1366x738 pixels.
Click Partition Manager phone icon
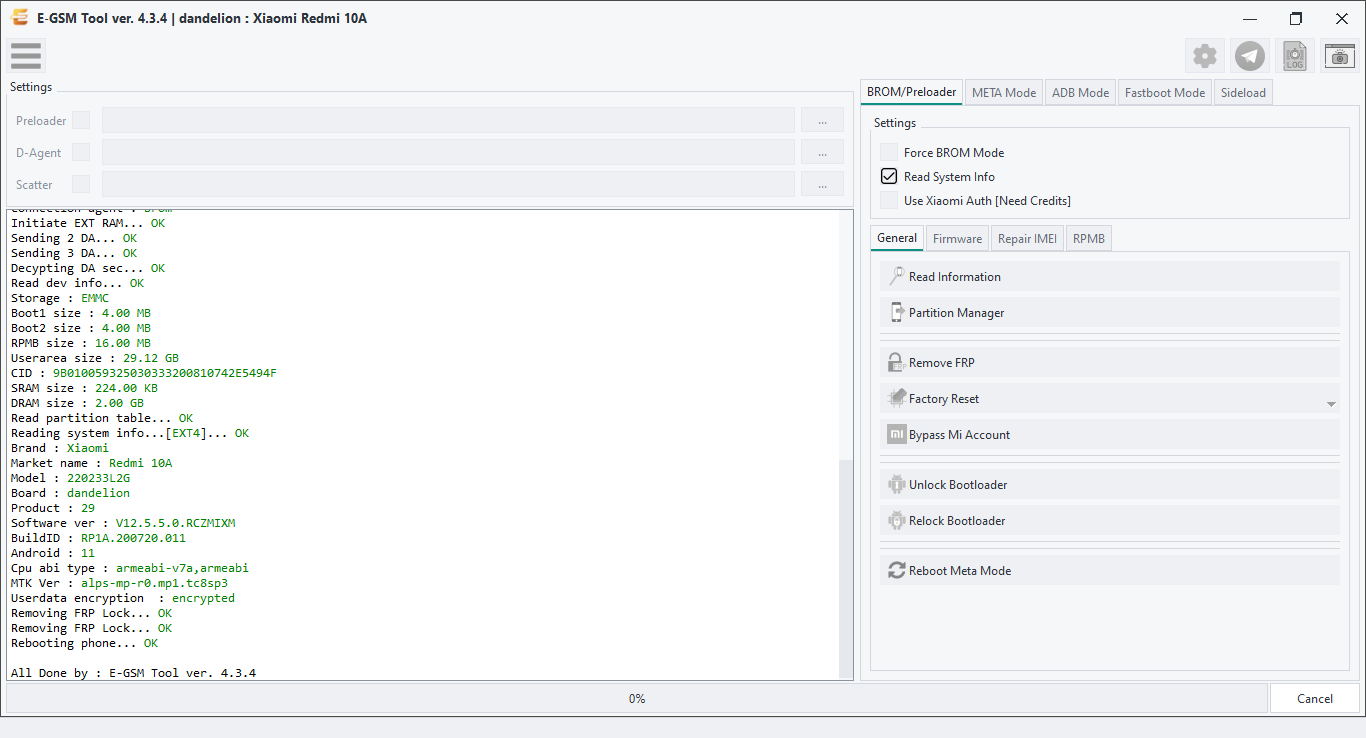[896, 313]
